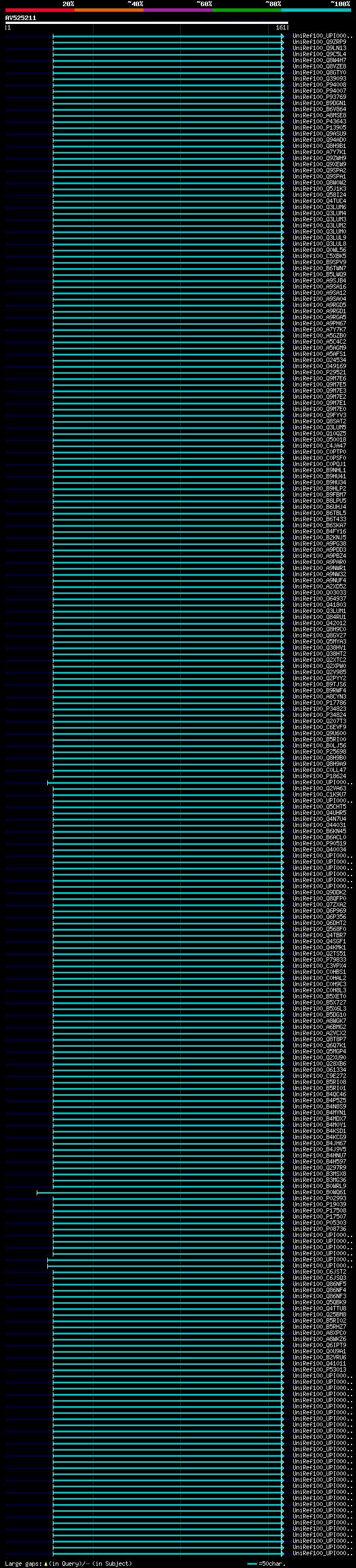Select label UniRef100_A9PDD3
Screen dimensions: 356x1568
[x=319, y=550]
